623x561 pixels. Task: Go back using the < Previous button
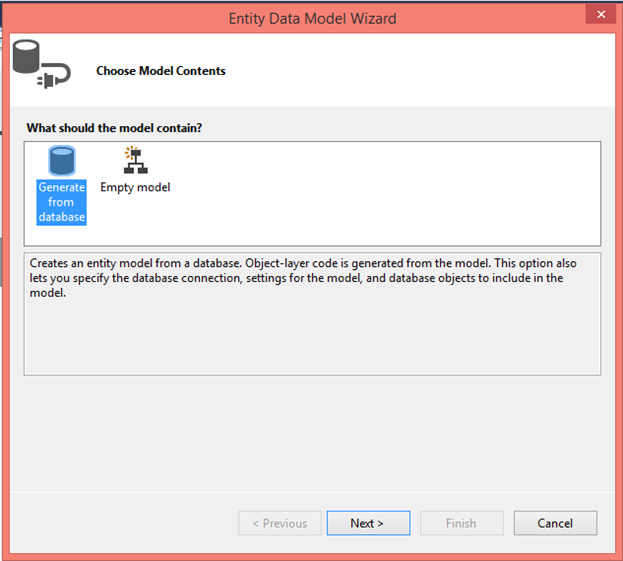pyautogui.click(x=280, y=523)
